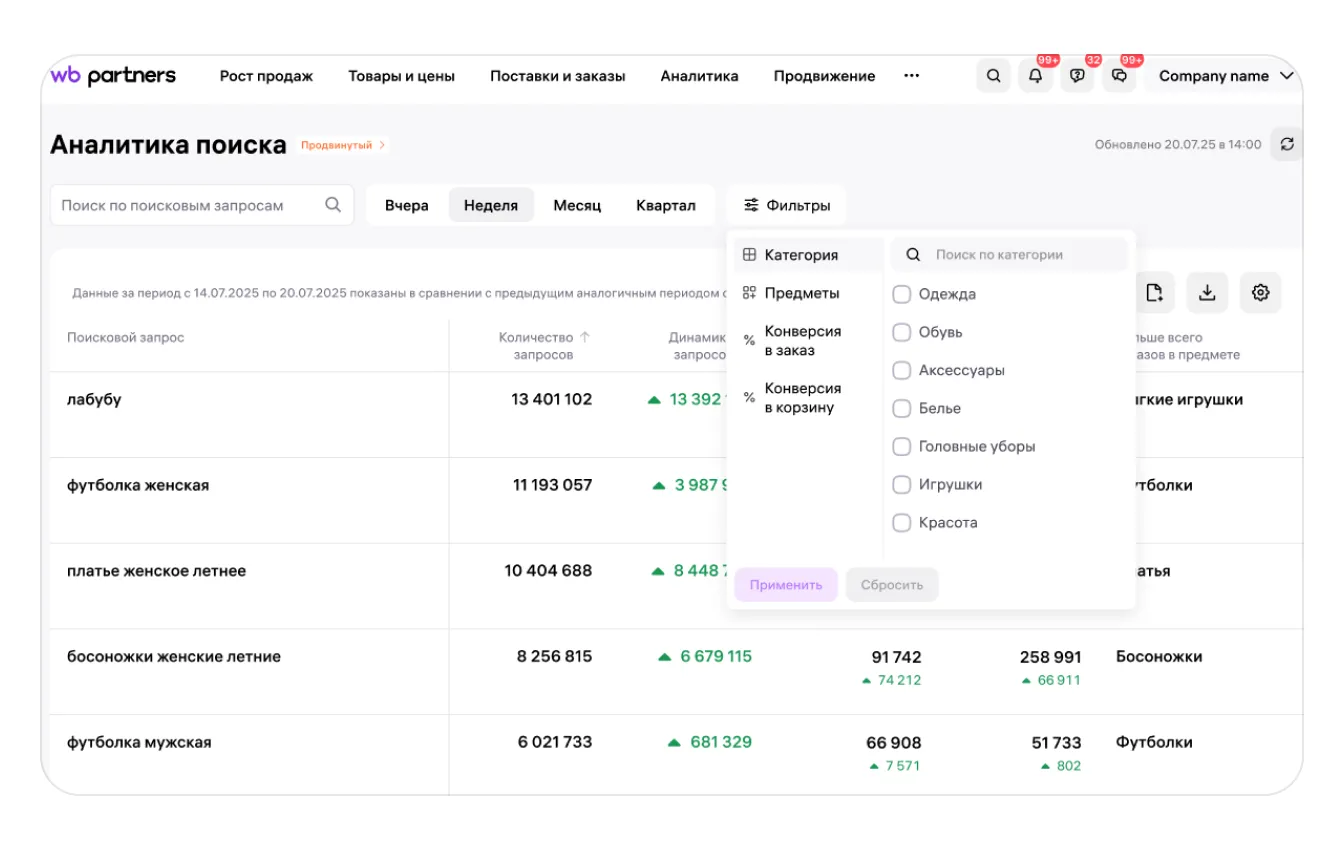Click the search magnifier icon in header
This screenshot has height=850, width=1344.
click(993, 76)
